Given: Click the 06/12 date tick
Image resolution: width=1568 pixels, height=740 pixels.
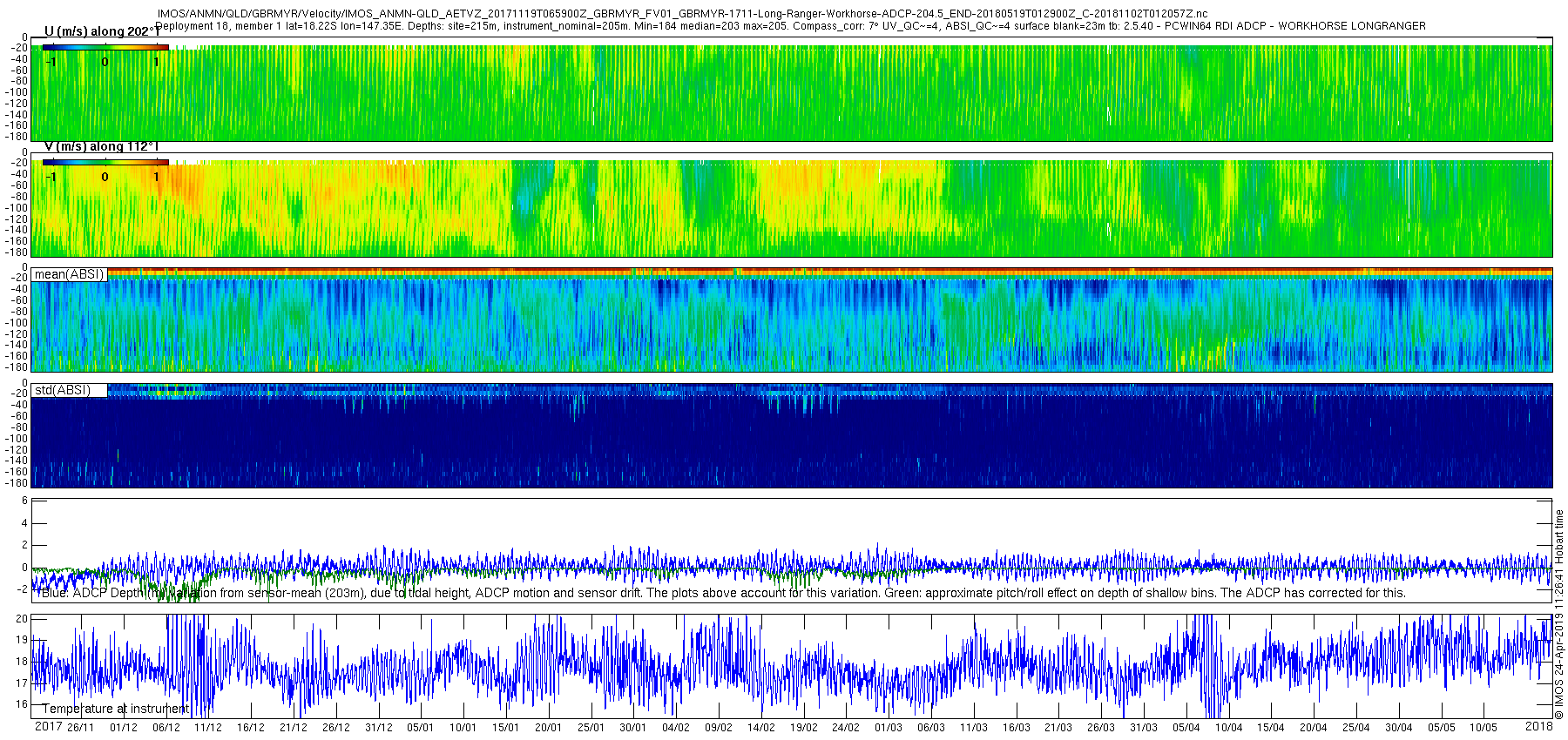Looking at the screenshot, I should click(166, 728).
